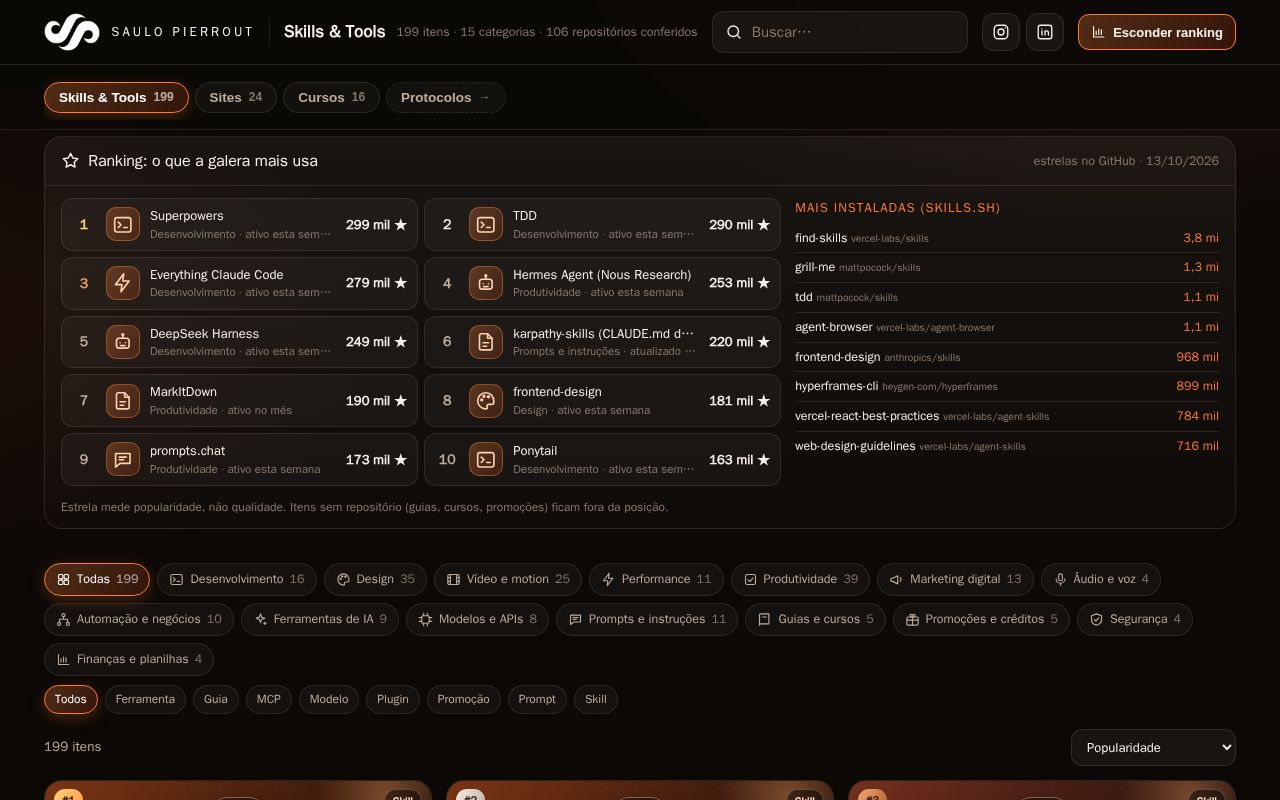The height and width of the screenshot is (800, 1280).
Task: Click the MarkItDown document icon
Action: (122, 401)
